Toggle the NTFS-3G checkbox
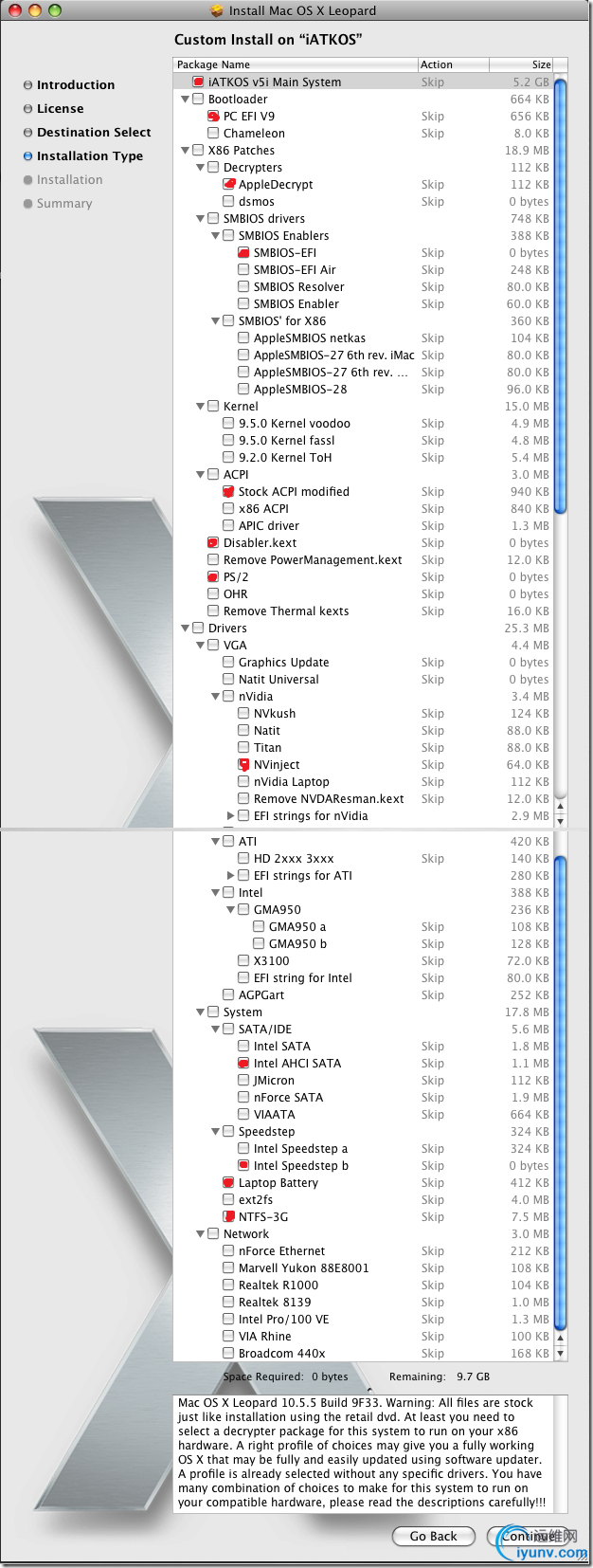The image size is (593, 1568). coord(228,1217)
